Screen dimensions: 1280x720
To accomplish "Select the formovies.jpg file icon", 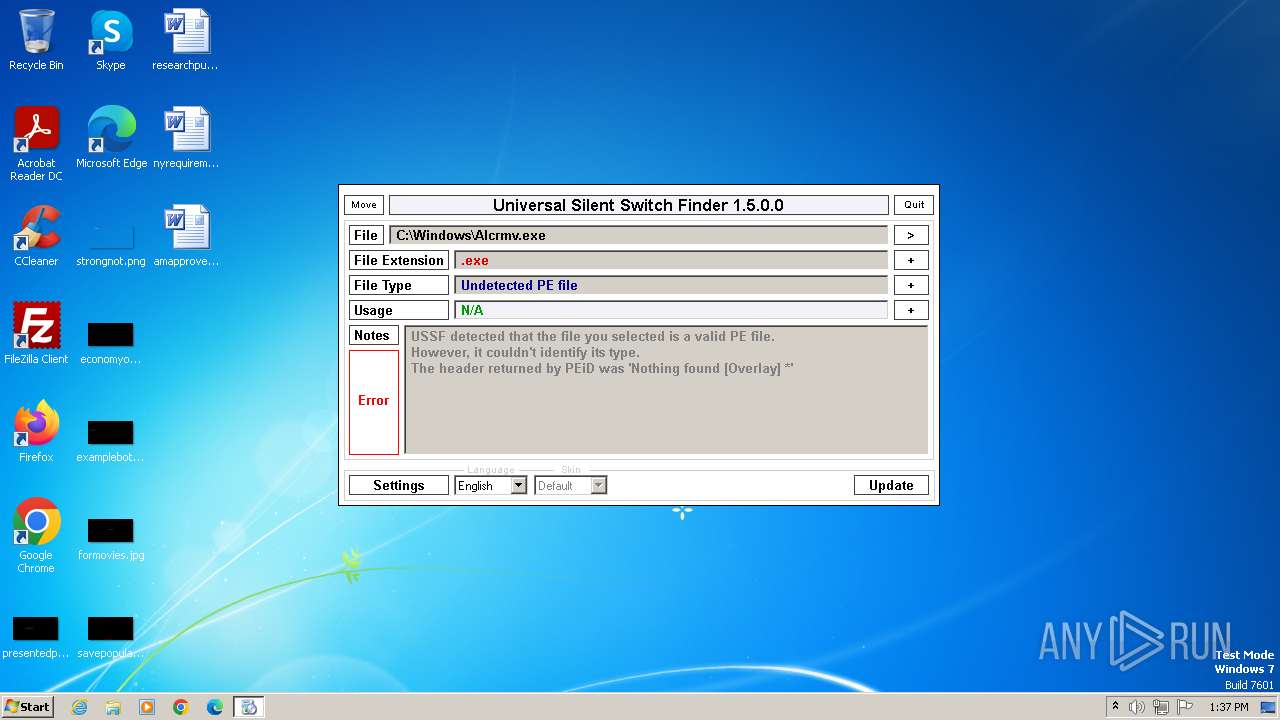I will (x=110, y=538).
